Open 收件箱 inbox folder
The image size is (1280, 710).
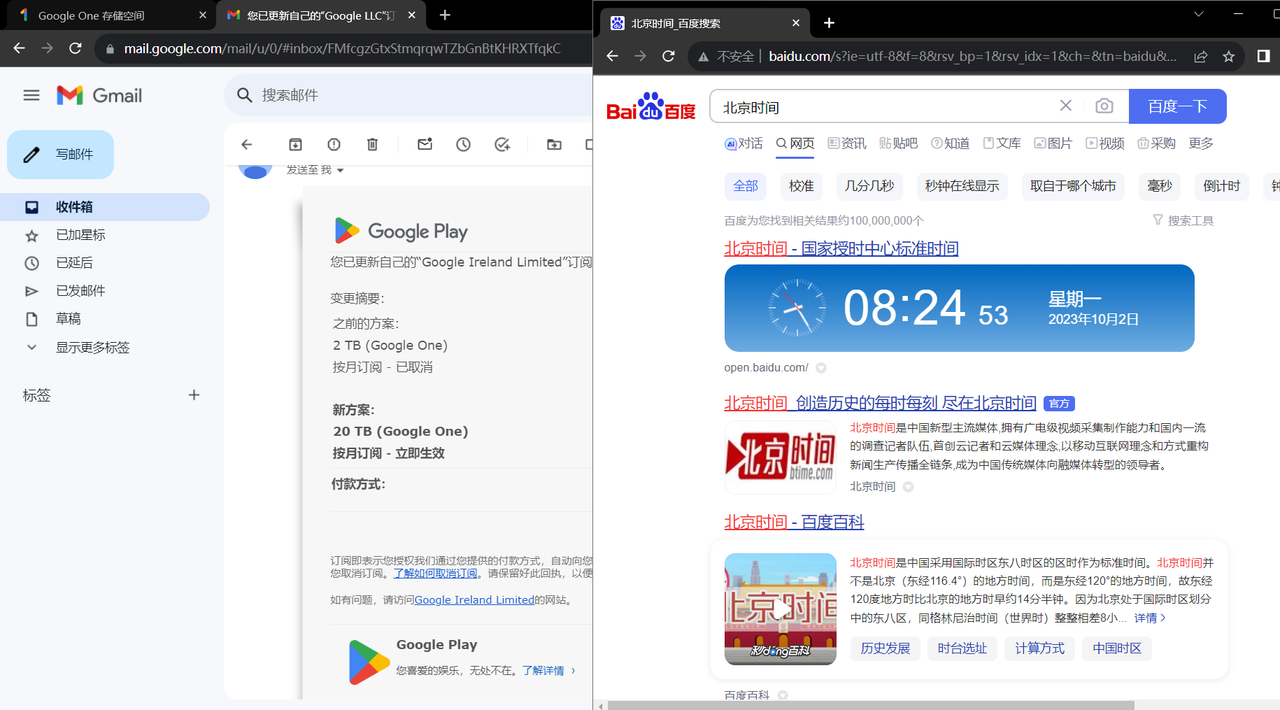pos(104,207)
